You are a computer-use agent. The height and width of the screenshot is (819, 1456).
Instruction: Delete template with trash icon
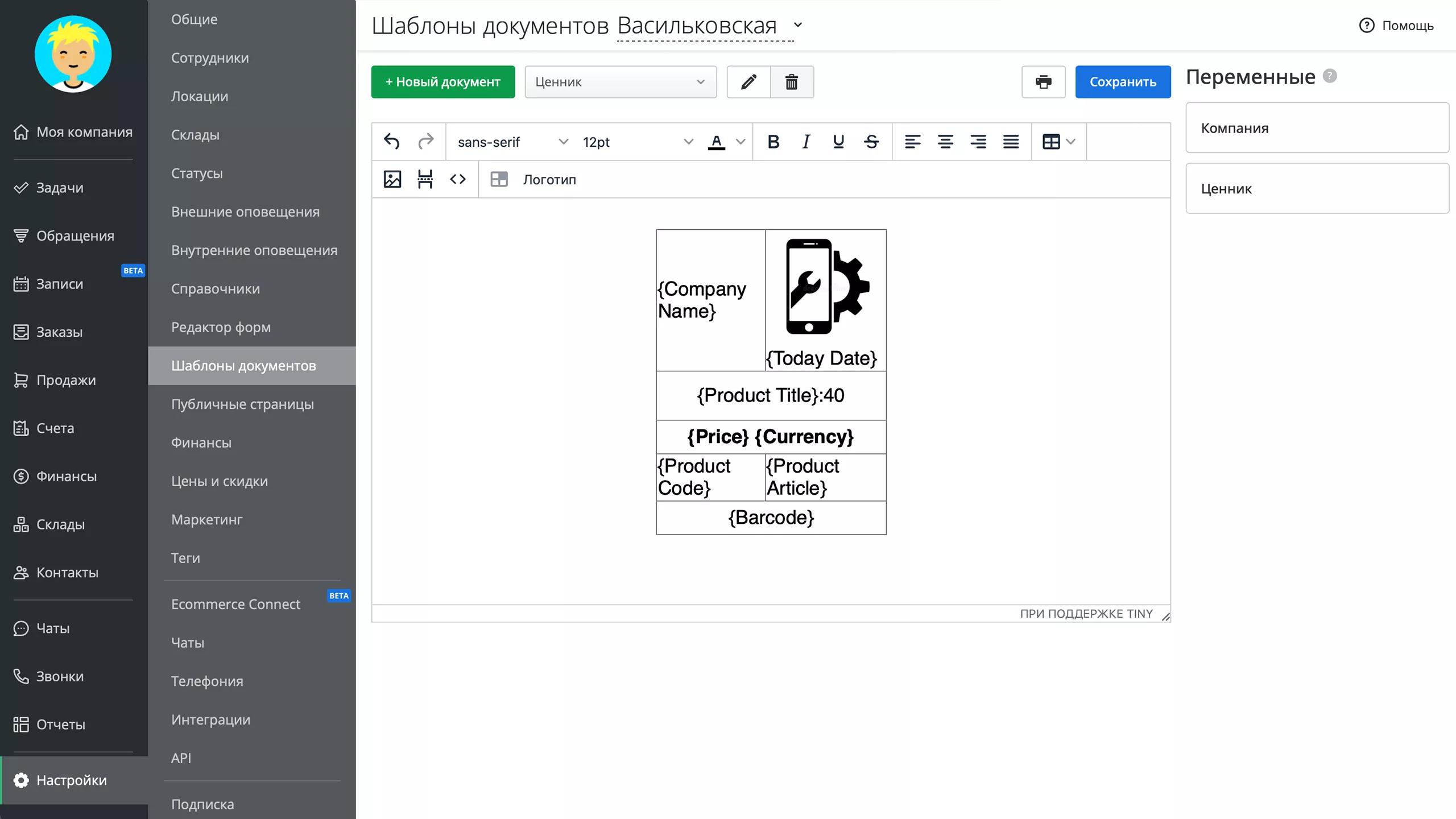[x=792, y=82]
